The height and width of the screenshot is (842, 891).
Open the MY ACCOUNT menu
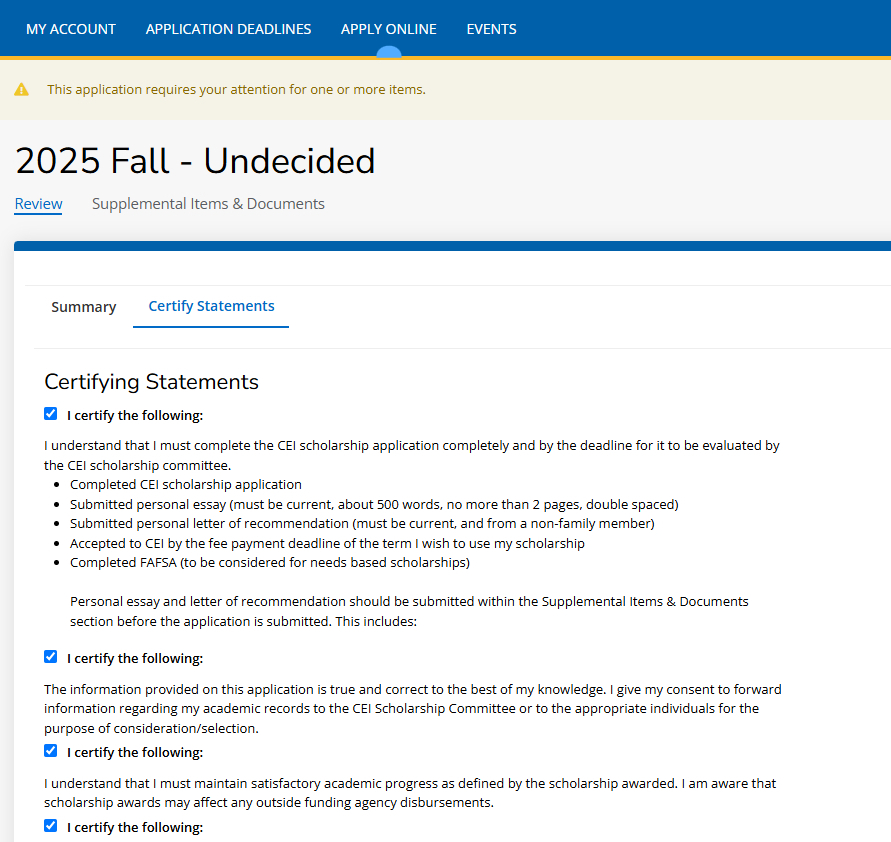(x=70, y=28)
